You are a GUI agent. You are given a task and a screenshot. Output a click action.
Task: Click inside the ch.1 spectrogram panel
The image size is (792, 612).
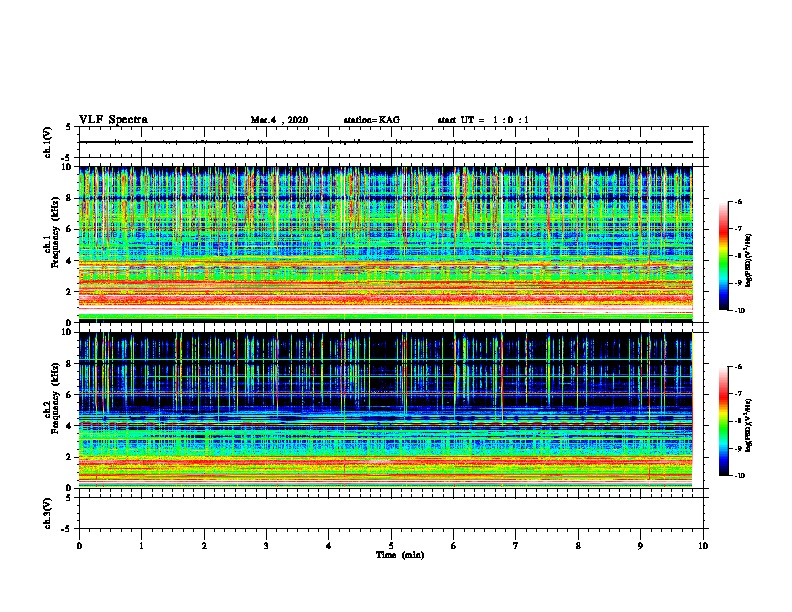(386, 244)
